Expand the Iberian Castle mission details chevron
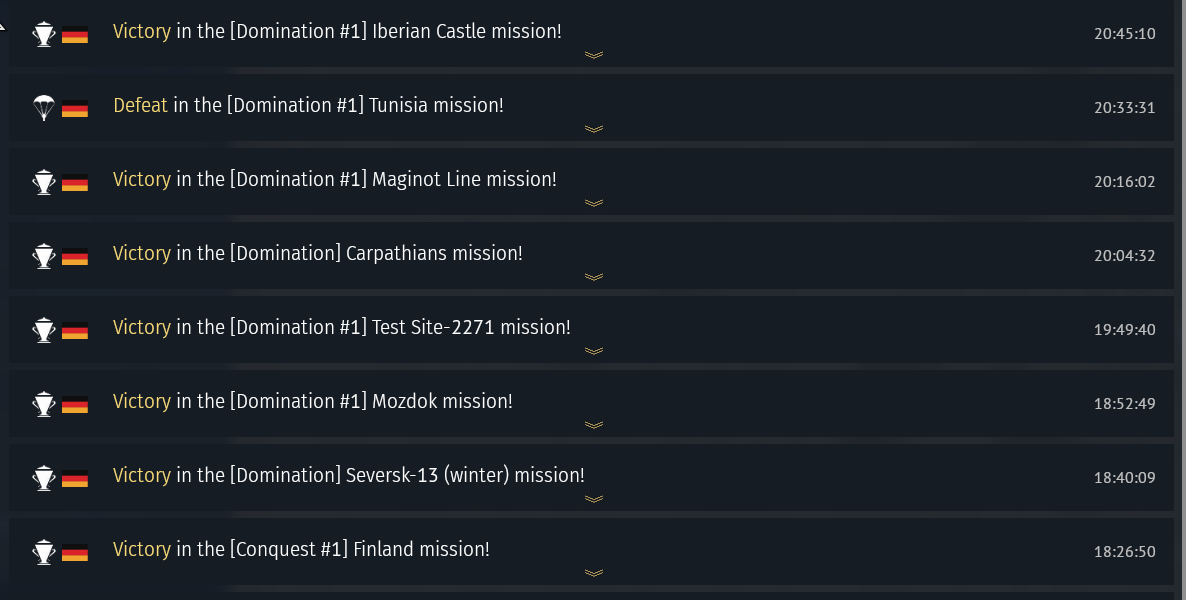 pos(594,55)
